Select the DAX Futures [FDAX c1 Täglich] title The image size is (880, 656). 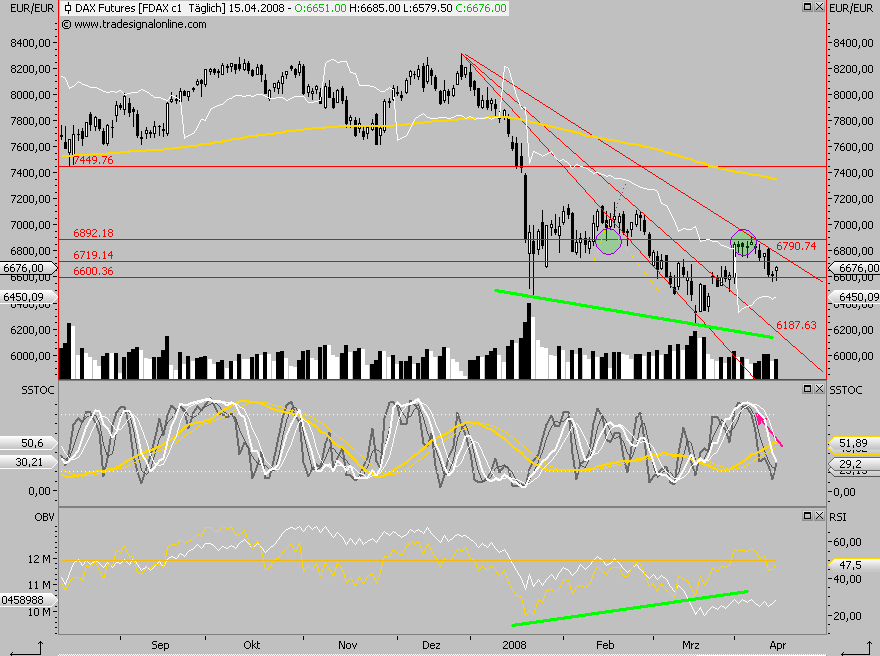point(150,8)
